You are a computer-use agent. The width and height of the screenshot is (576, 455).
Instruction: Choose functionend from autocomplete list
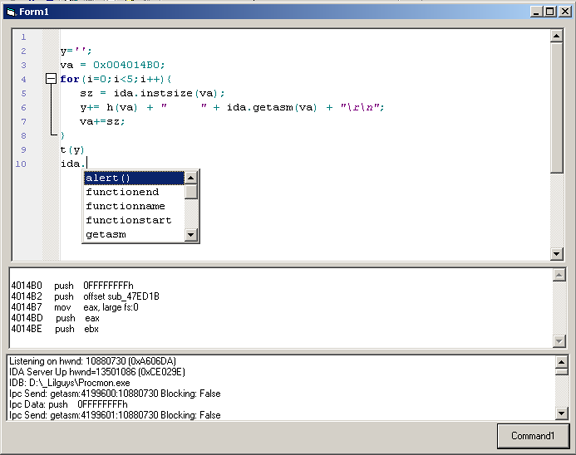(134, 192)
